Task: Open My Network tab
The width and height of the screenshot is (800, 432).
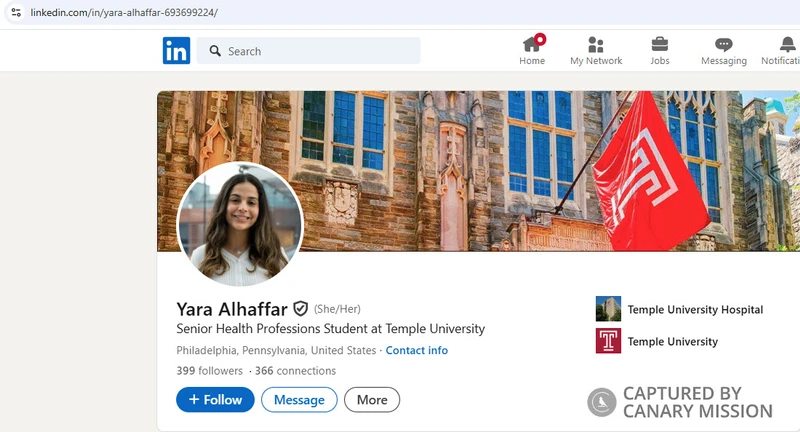Action: point(596,51)
